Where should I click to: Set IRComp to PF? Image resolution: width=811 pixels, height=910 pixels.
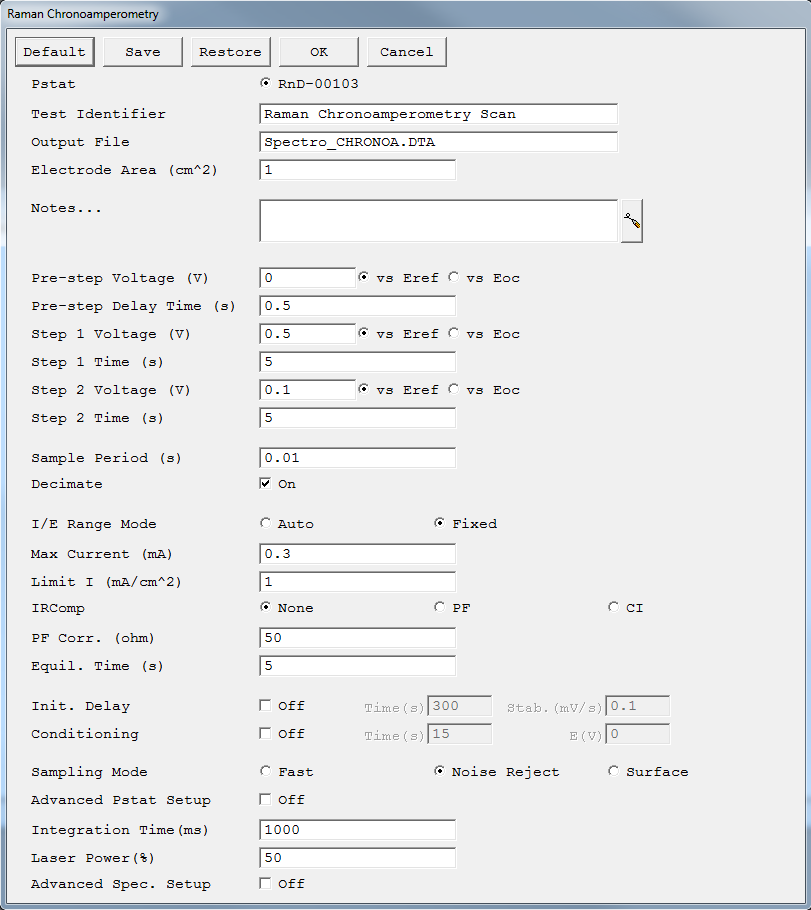tap(439, 606)
